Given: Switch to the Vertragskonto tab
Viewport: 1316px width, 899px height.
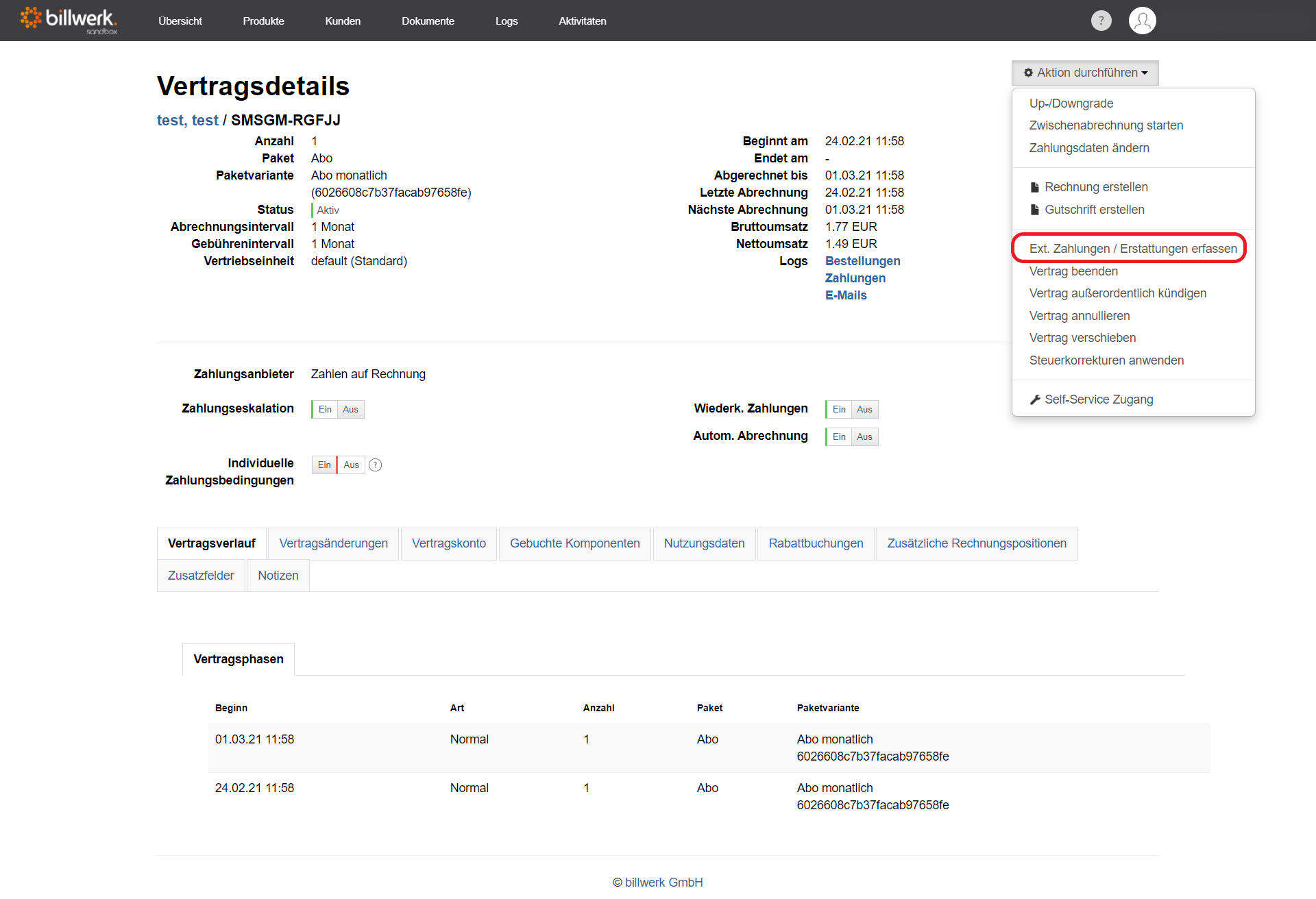Looking at the screenshot, I should [x=449, y=543].
